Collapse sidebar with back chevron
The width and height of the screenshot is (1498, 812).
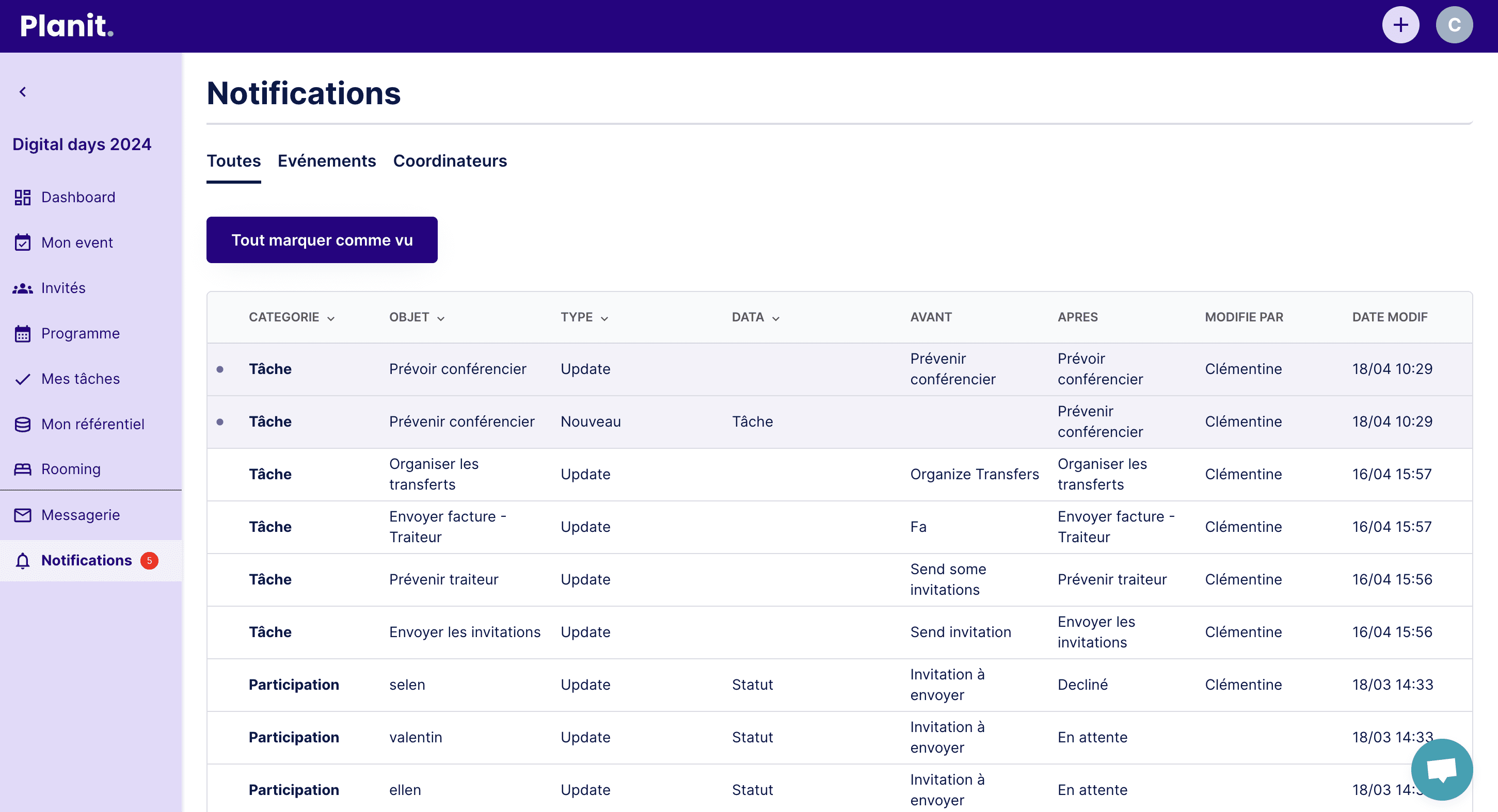(23, 92)
